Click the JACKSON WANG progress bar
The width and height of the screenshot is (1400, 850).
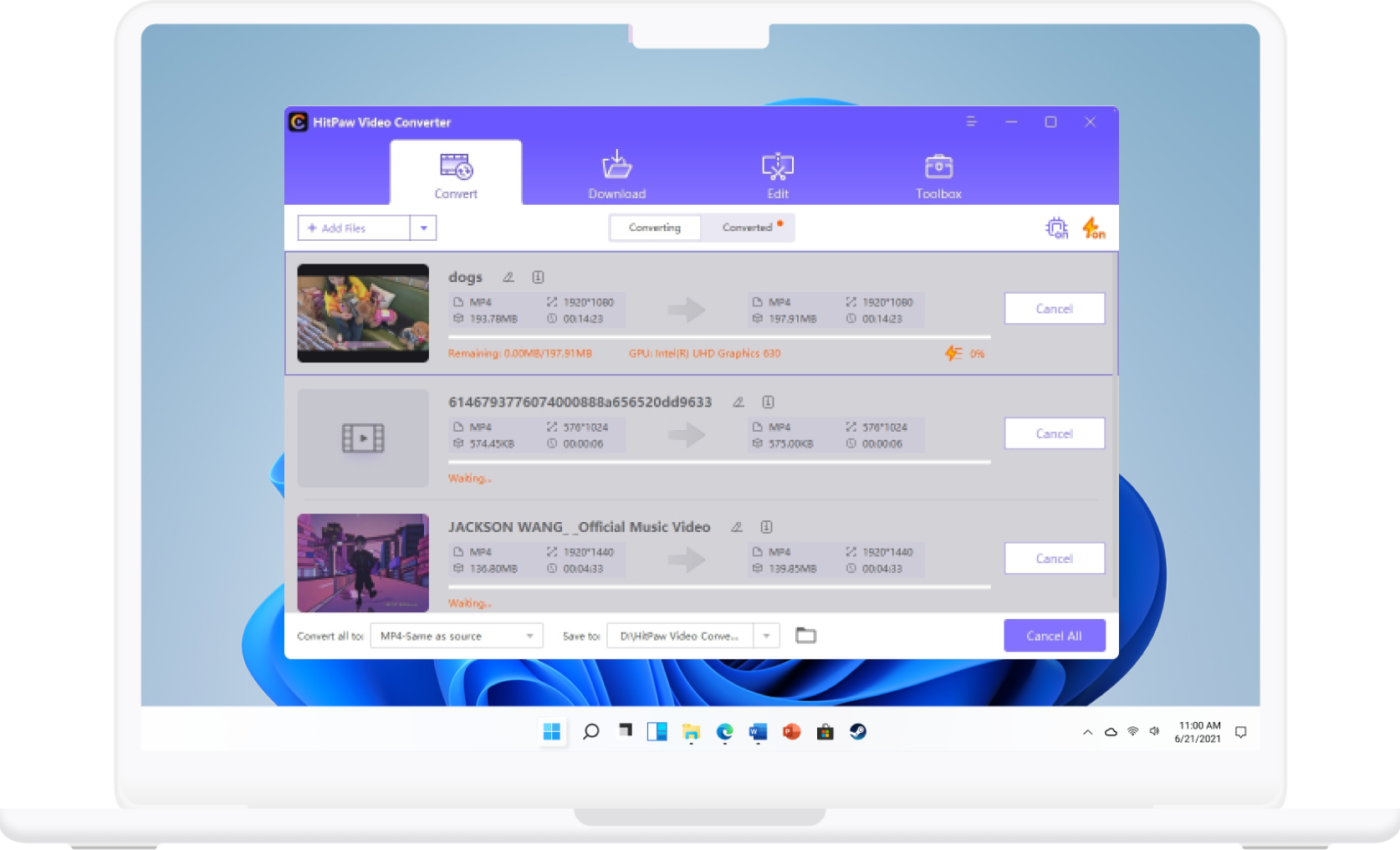pos(719,587)
